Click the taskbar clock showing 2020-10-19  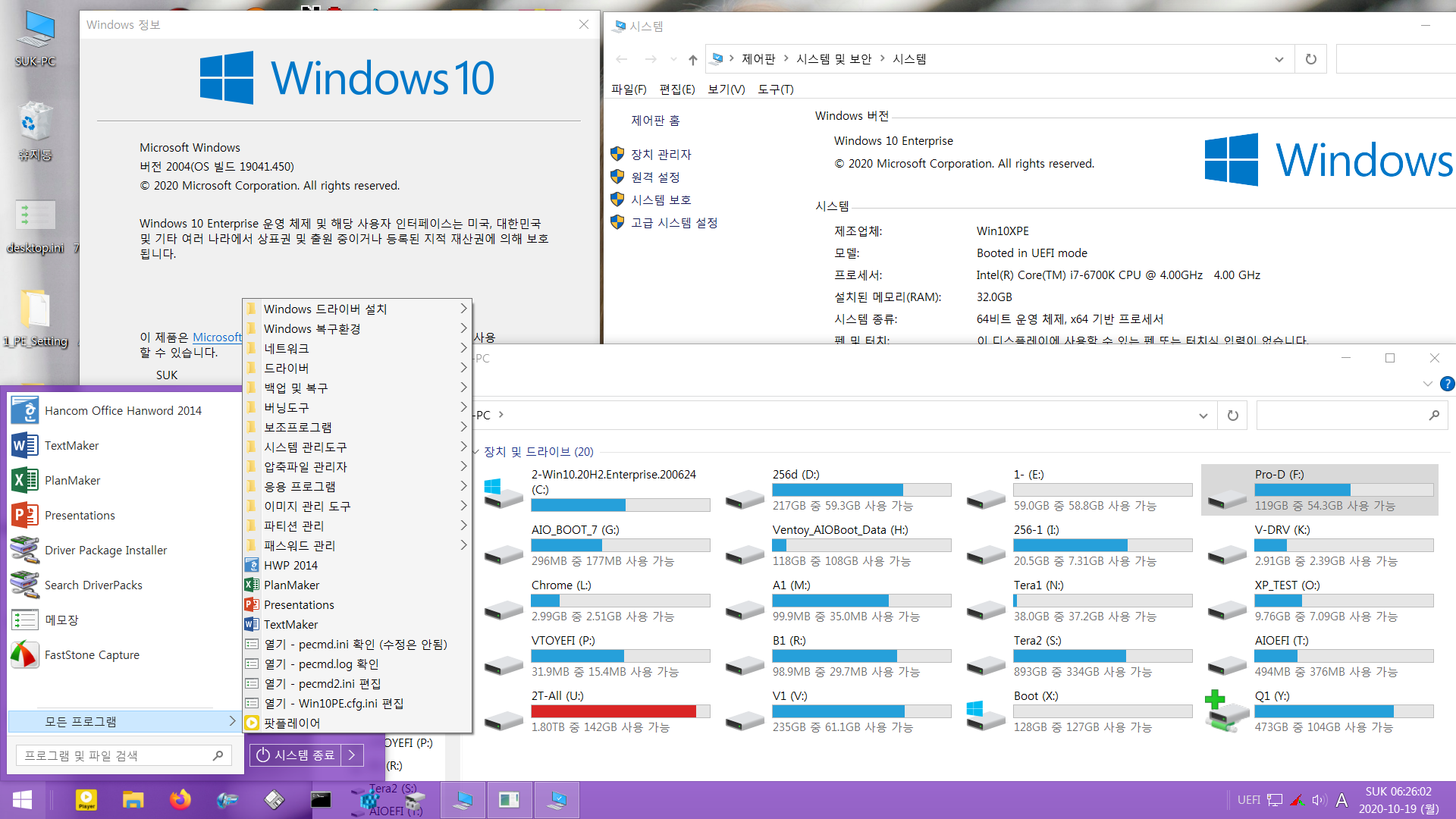tap(1398, 800)
